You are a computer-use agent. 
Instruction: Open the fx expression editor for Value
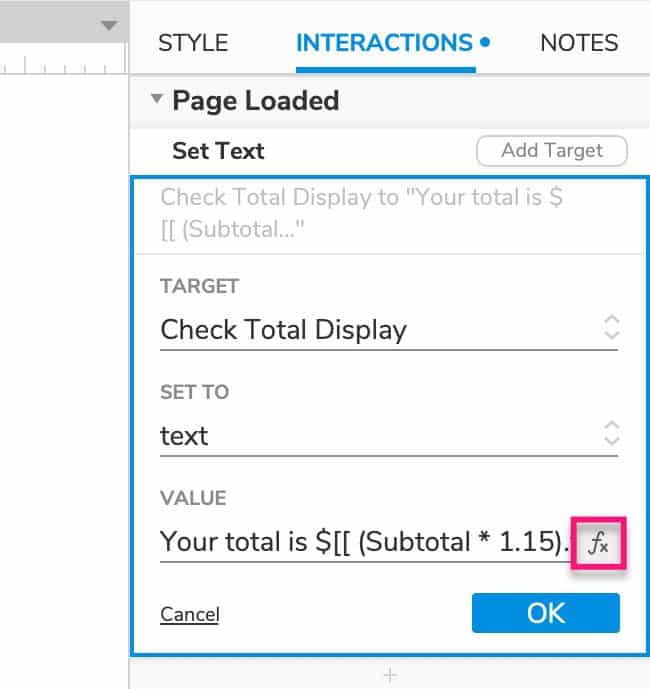coord(599,543)
